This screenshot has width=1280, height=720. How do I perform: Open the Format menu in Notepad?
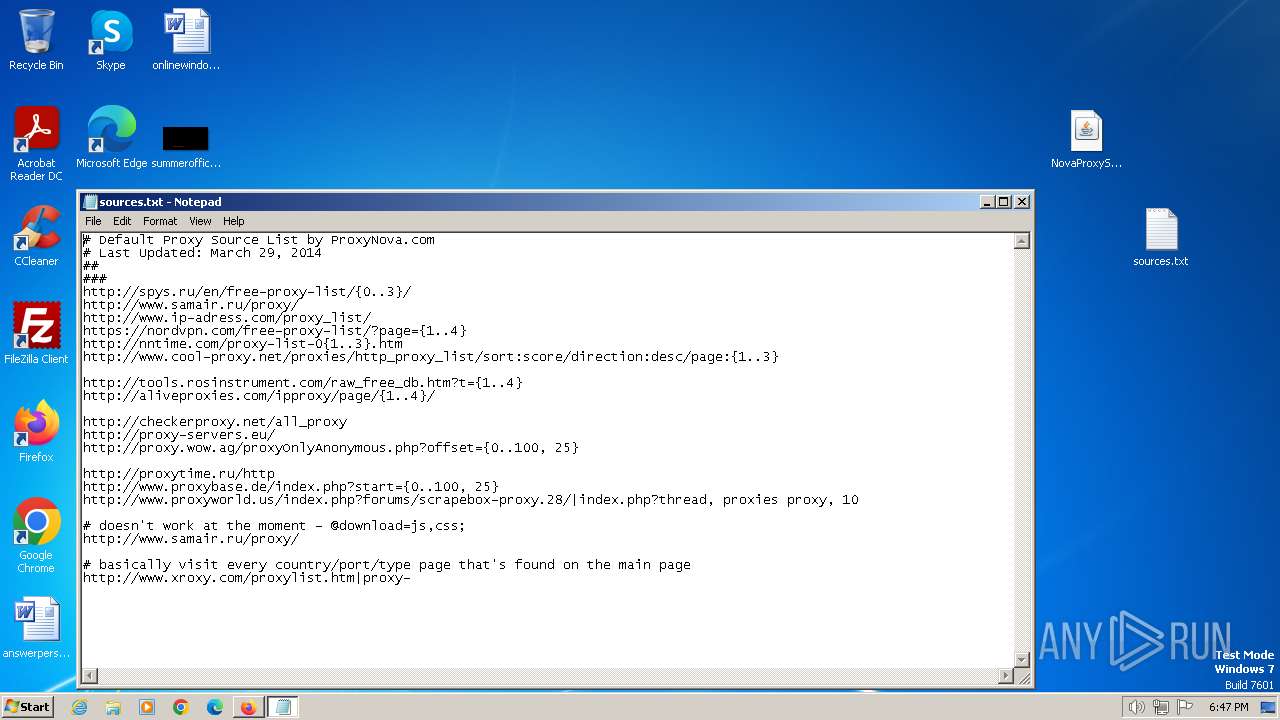(160, 221)
